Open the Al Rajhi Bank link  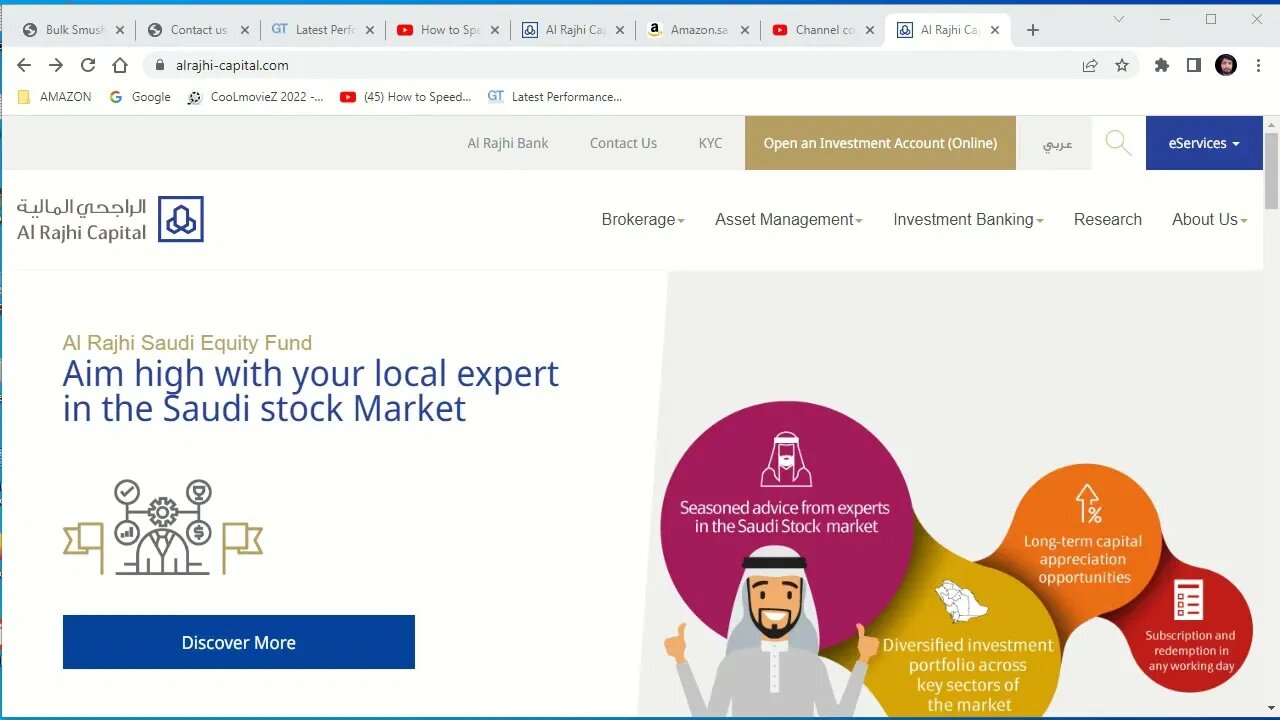pyautogui.click(x=508, y=143)
